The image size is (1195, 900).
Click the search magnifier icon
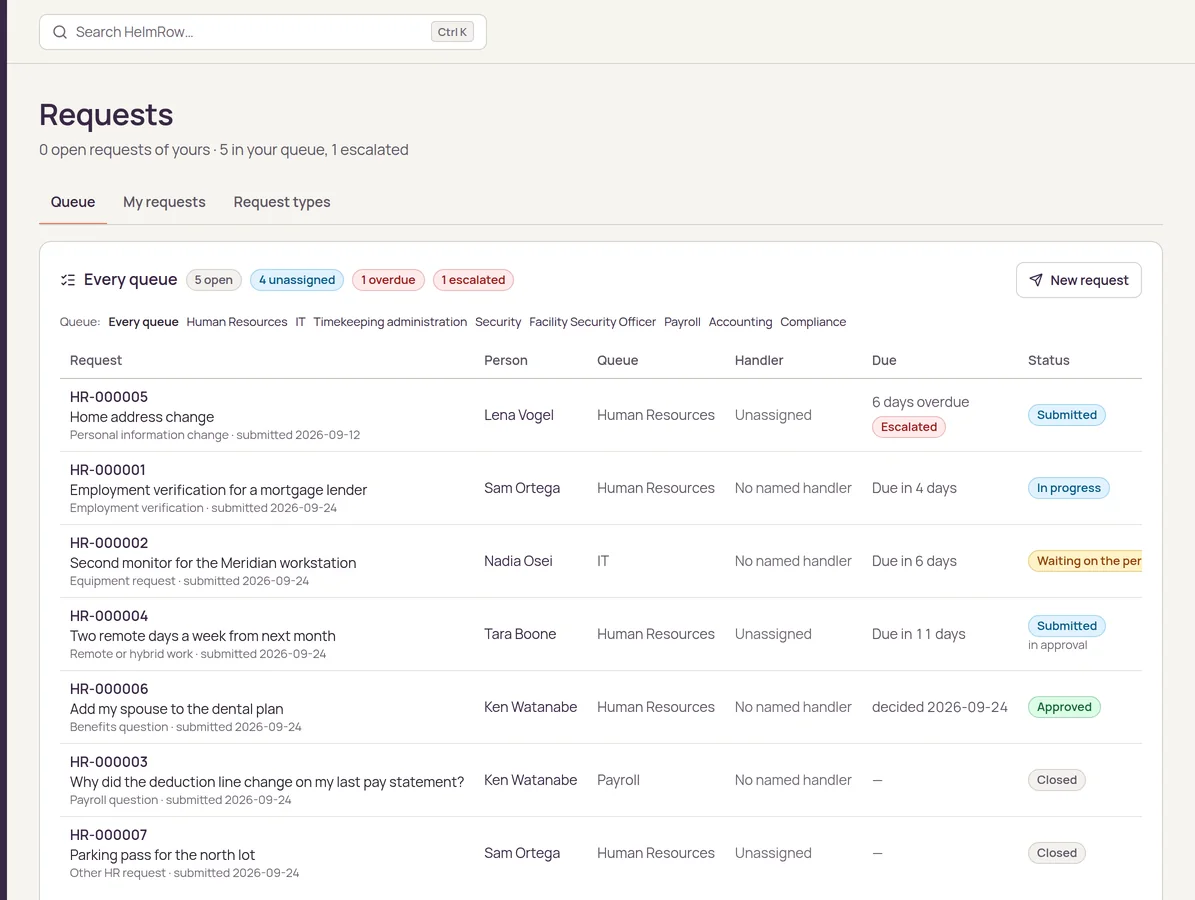pos(59,32)
